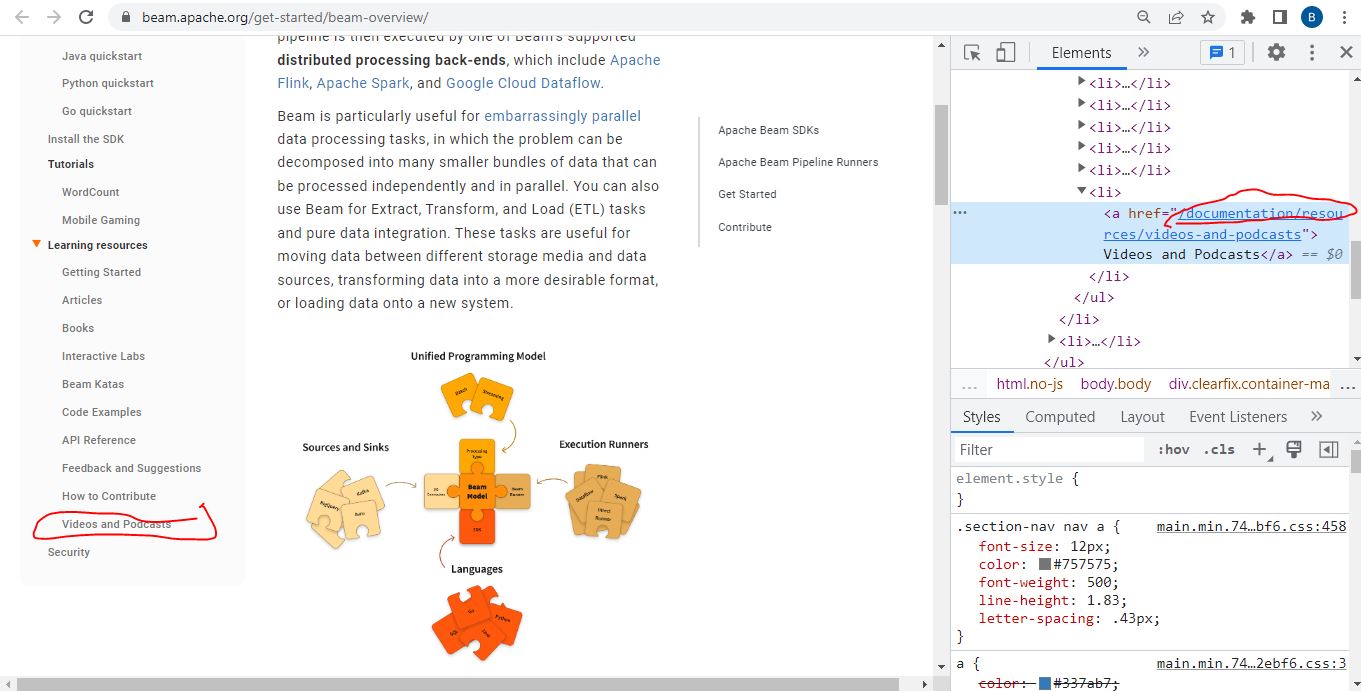Viewport: 1361px width, 691px height.
Task: Show earlier breadcrumbs via left ellipsis
Action: [x=969, y=384]
